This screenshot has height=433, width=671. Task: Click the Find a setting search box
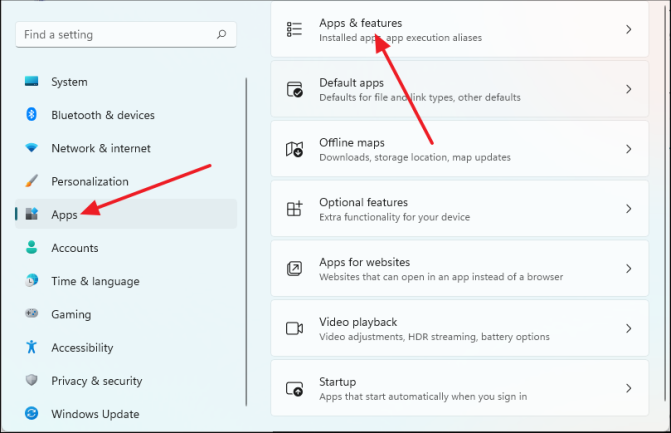(115, 34)
